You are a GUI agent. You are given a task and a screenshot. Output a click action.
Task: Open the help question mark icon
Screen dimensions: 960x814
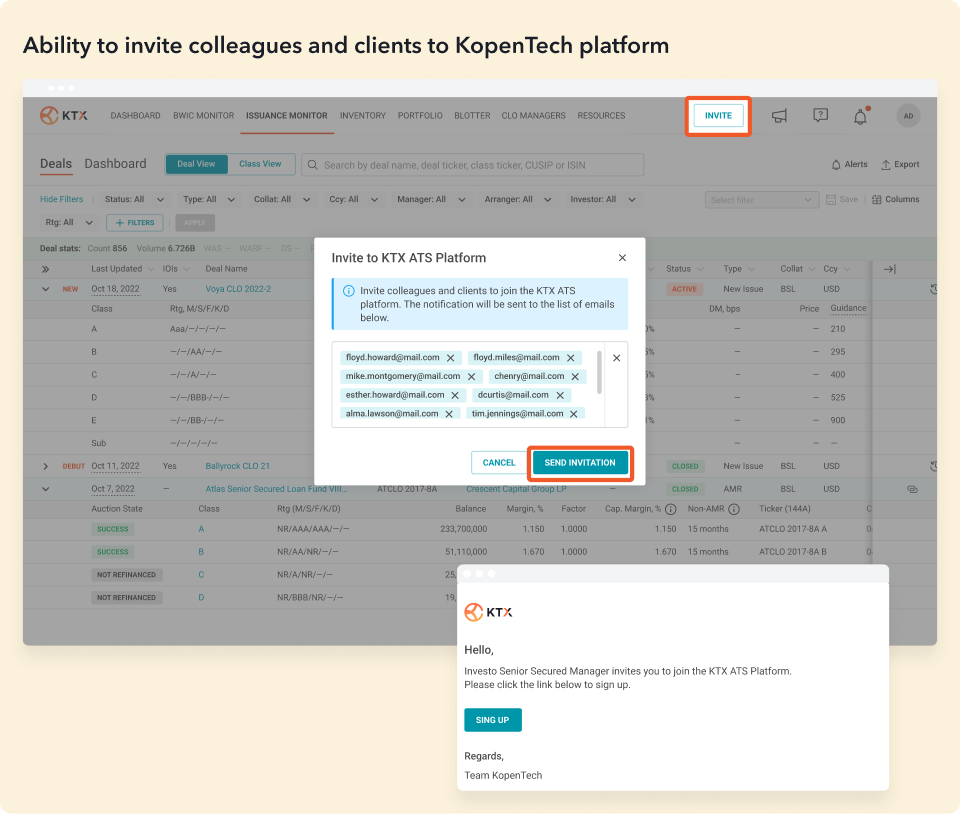[820, 116]
